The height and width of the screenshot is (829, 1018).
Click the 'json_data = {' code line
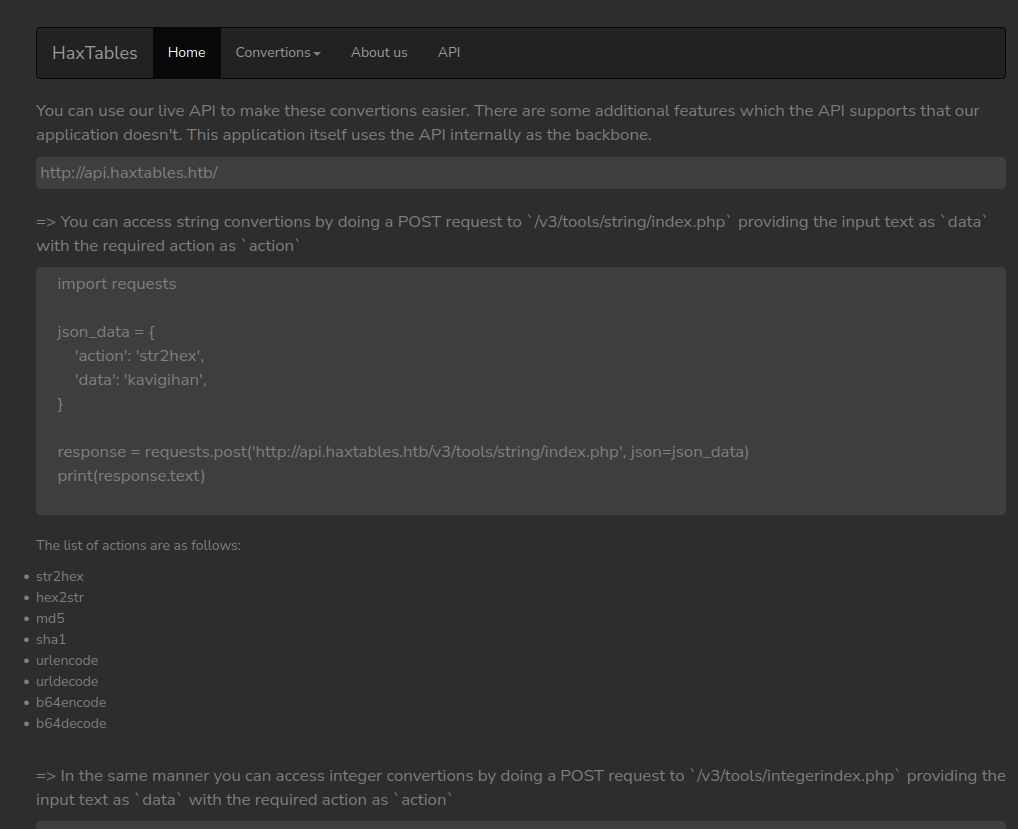coord(106,332)
